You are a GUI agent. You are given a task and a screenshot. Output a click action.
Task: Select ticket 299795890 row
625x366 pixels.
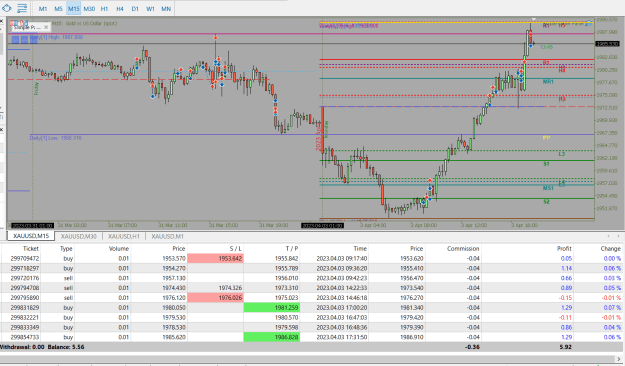coord(311,298)
